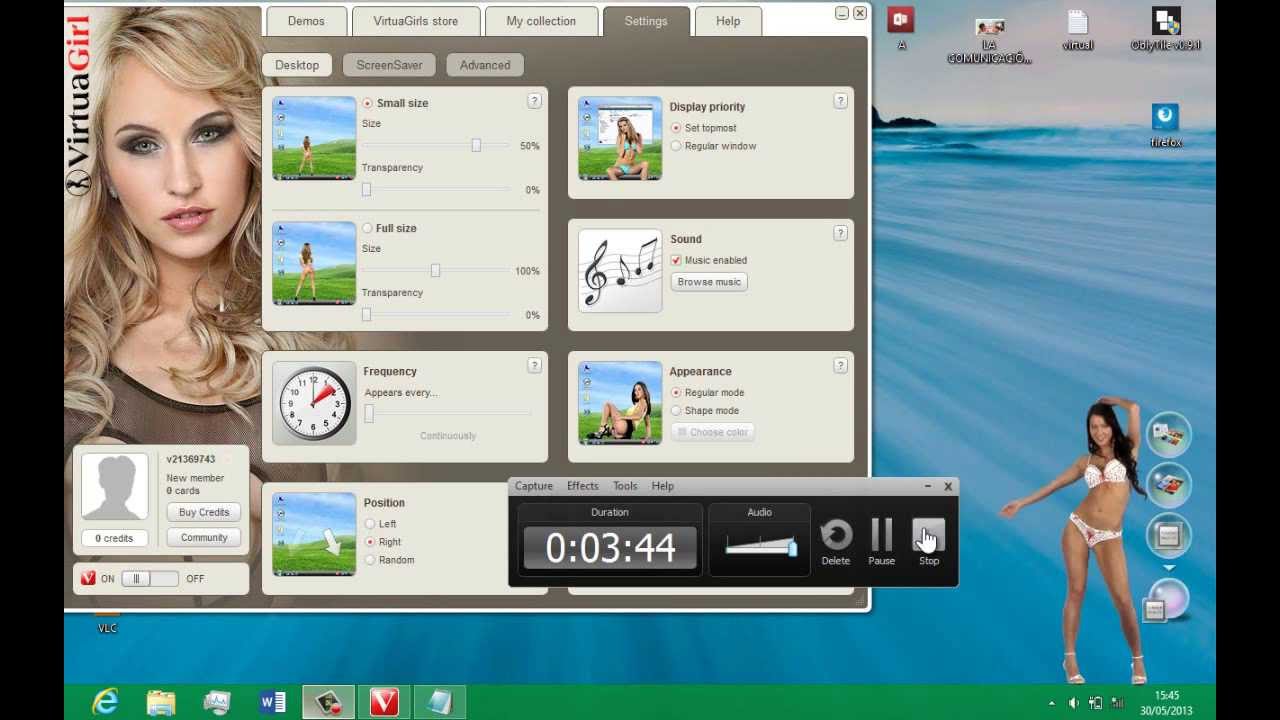Open the firefox desktop shortcut
Screen dimensions: 1280x720
1166,126
